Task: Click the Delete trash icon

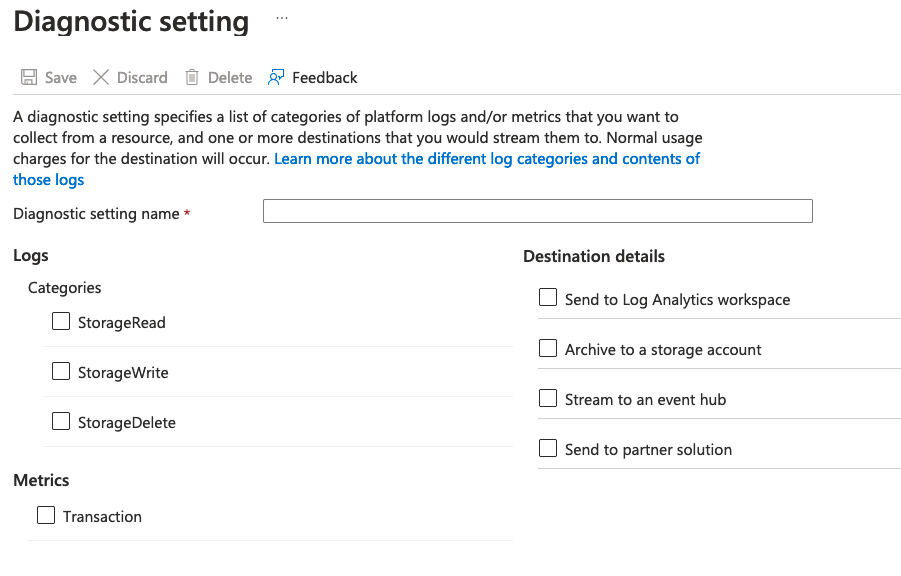Action: pos(190,77)
